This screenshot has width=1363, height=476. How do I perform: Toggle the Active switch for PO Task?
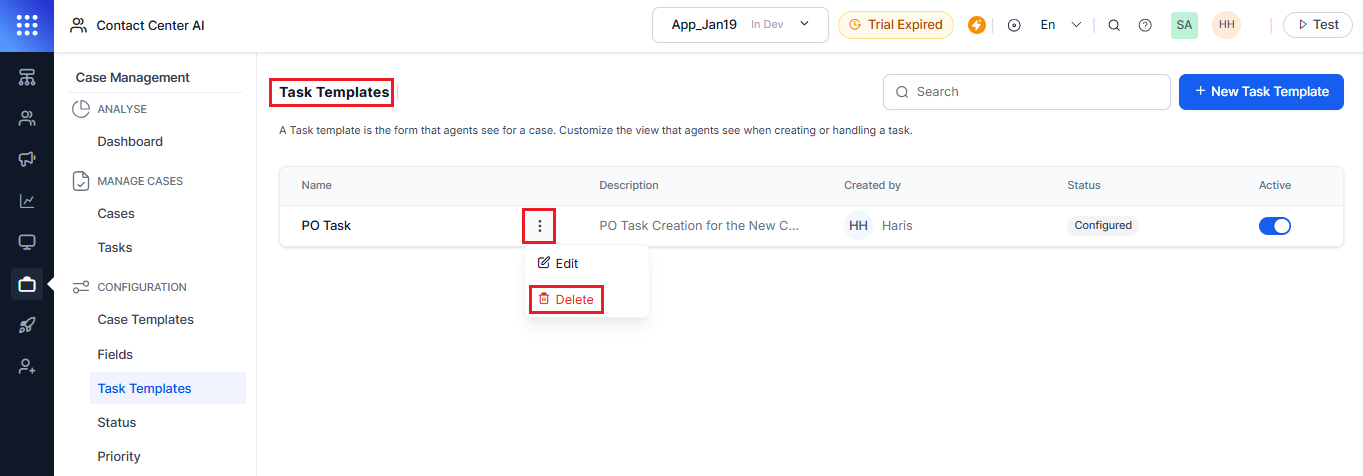1274,226
